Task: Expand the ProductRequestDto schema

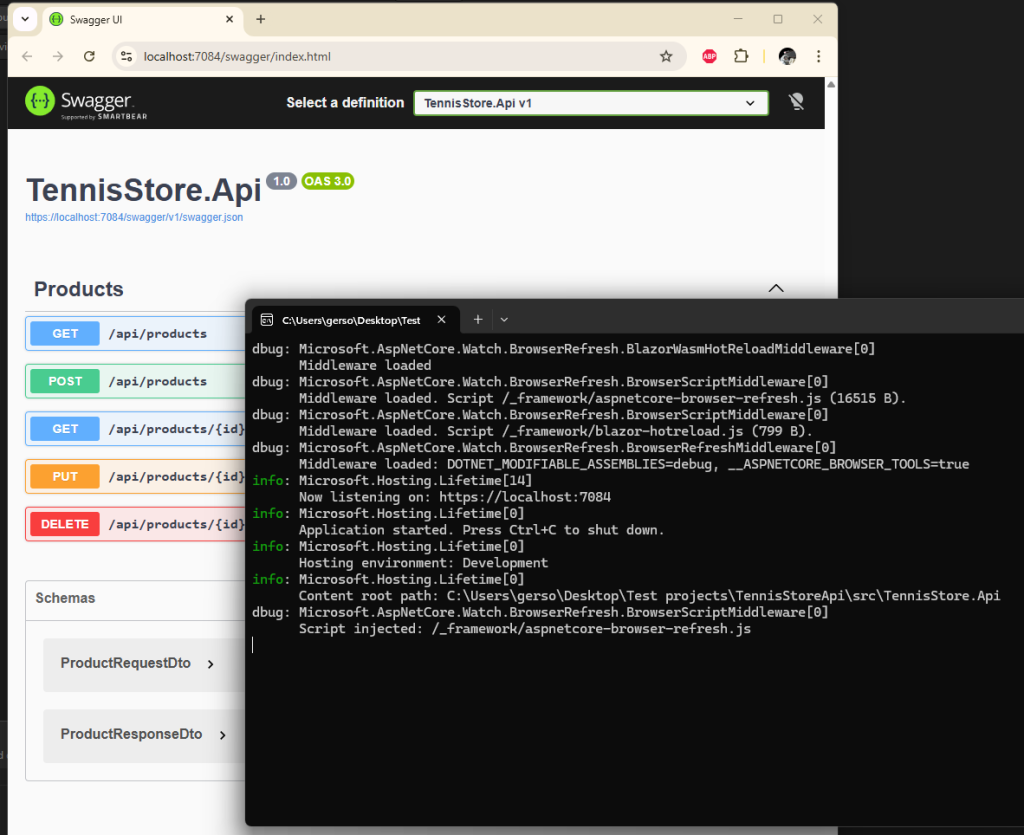Action: pyautogui.click(x=137, y=663)
